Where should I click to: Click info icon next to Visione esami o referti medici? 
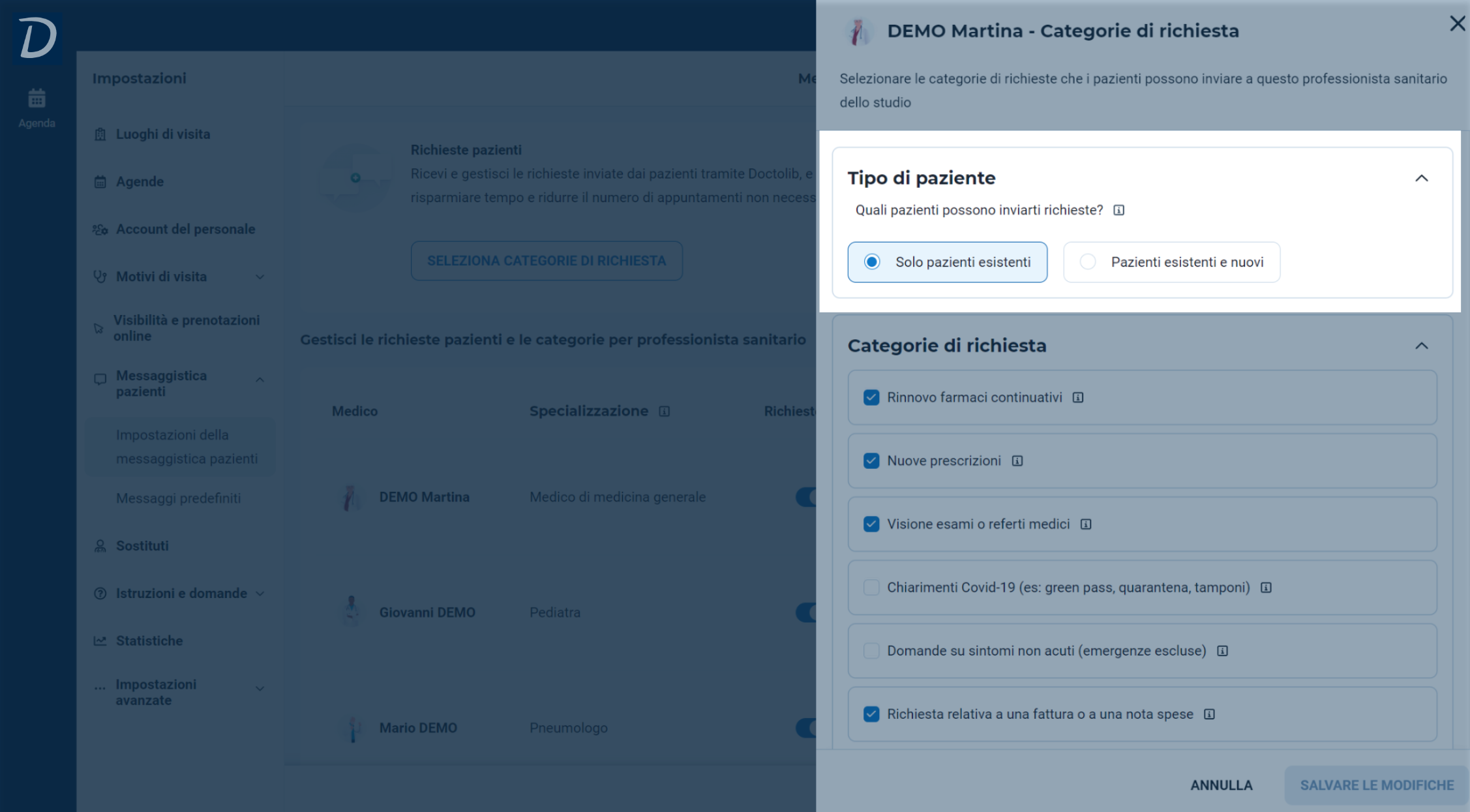click(x=1086, y=524)
